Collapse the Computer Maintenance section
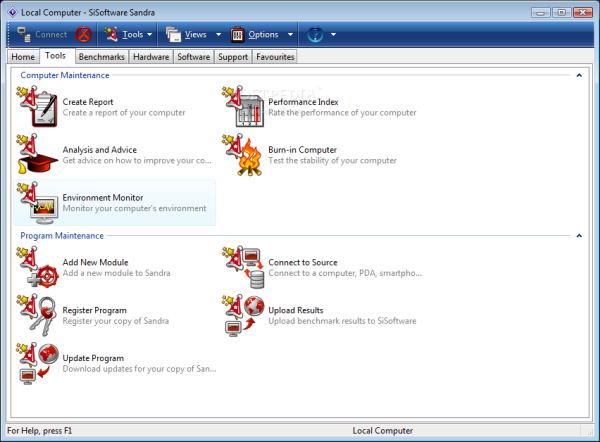The width and height of the screenshot is (600, 442). (x=579, y=75)
